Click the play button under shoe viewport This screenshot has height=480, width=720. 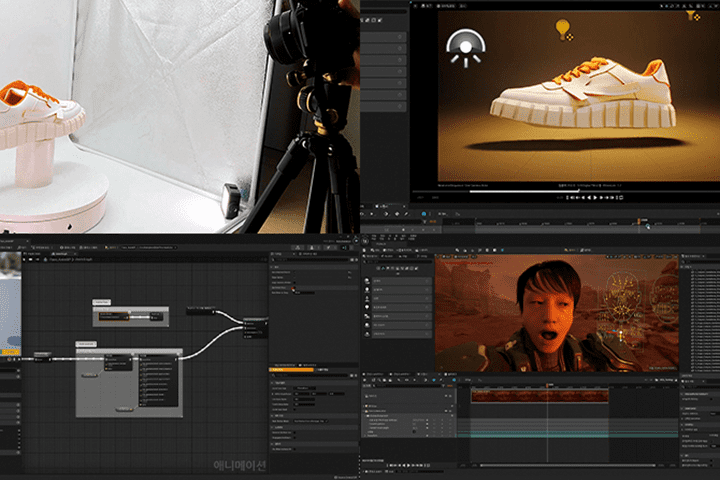coord(595,198)
